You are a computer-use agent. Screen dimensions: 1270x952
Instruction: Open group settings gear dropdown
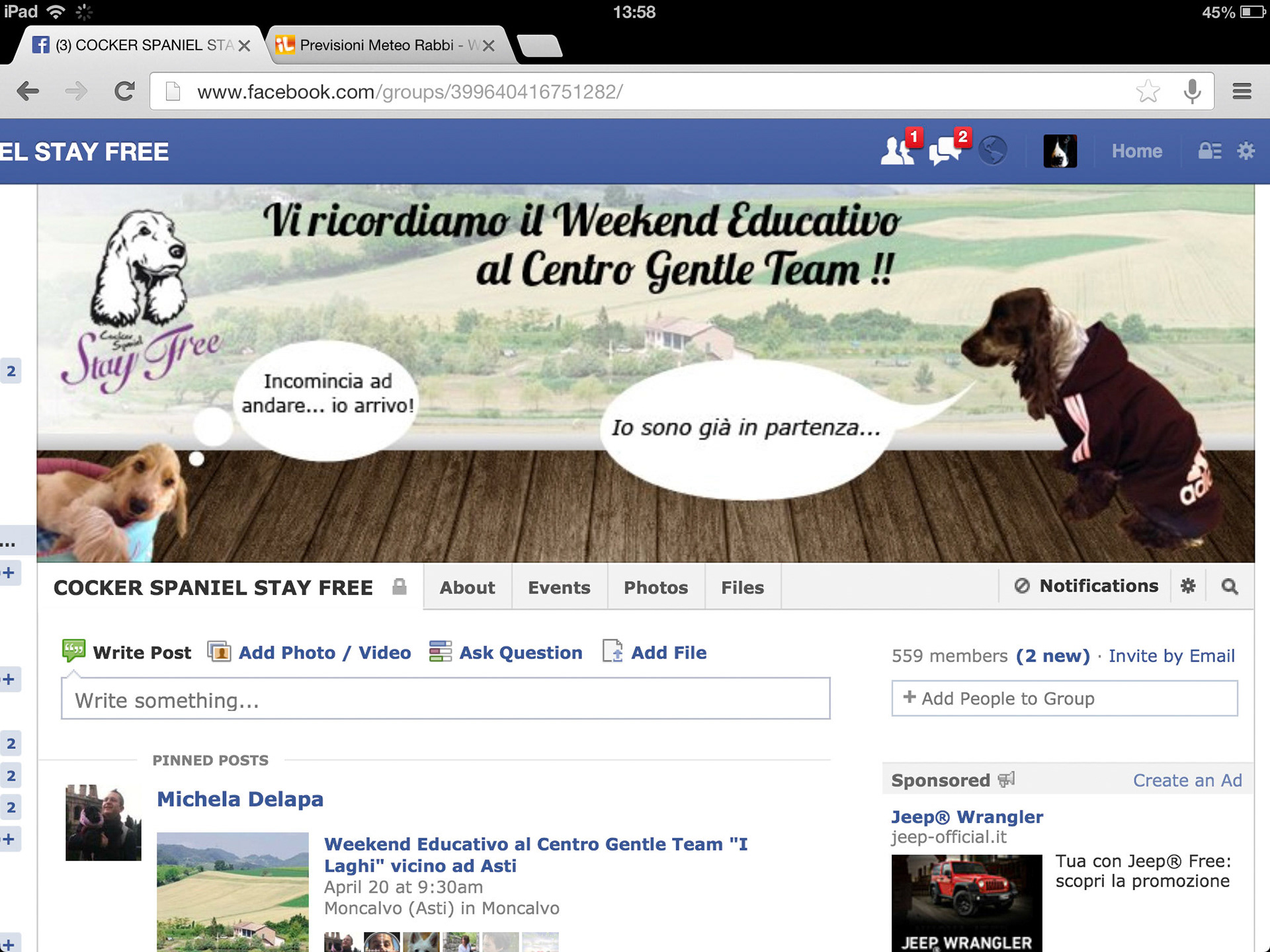point(1188,586)
